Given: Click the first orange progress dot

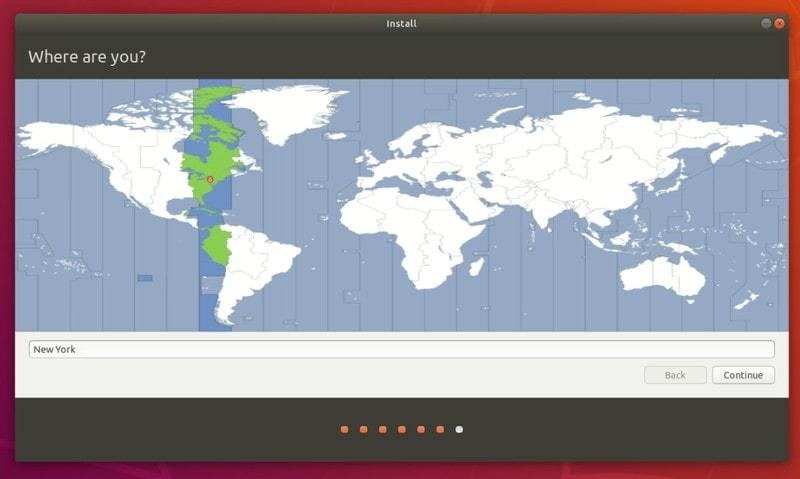Looking at the screenshot, I should (x=344, y=429).
